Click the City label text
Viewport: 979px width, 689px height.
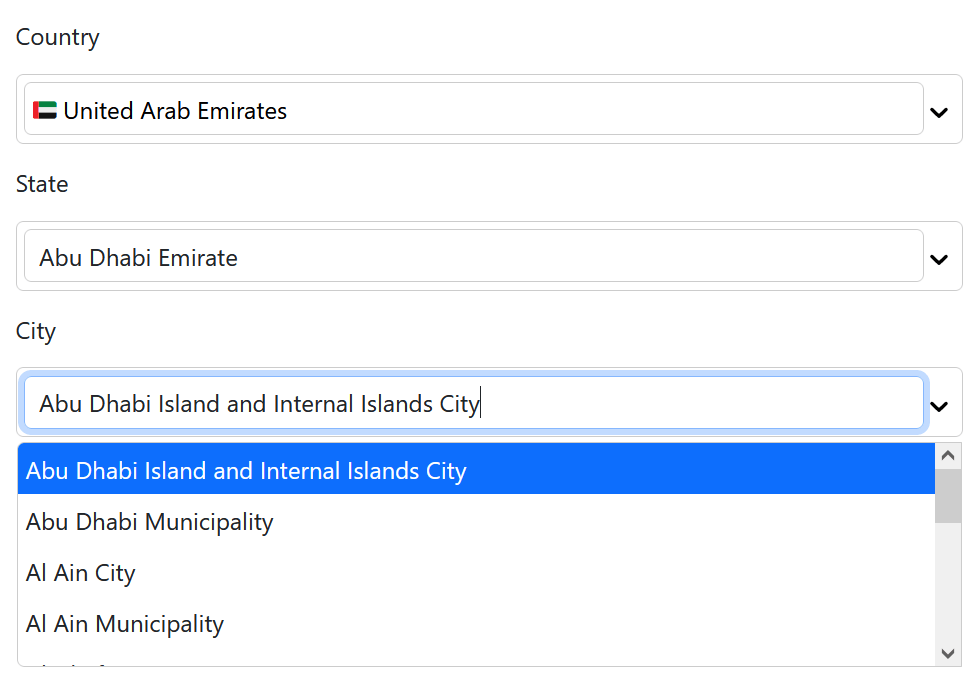click(x=36, y=331)
